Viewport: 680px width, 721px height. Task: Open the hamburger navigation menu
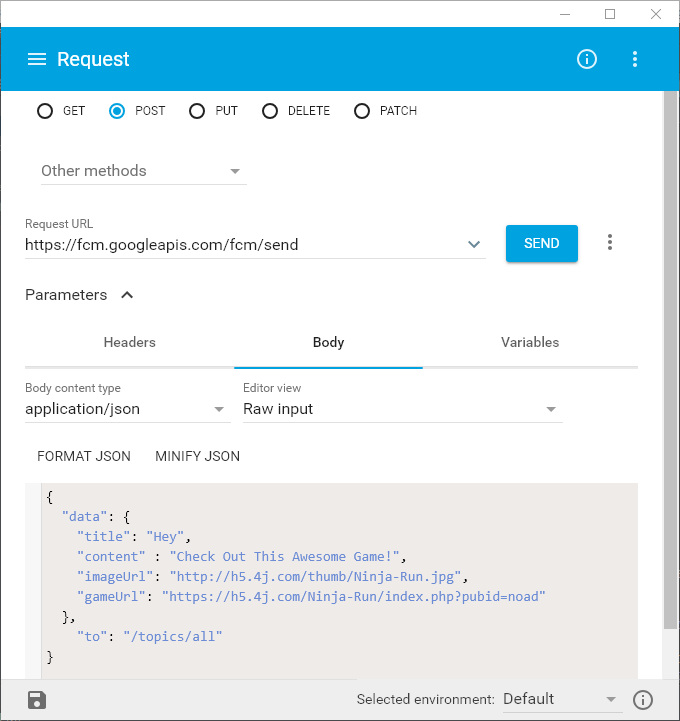click(x=37, y=59)
